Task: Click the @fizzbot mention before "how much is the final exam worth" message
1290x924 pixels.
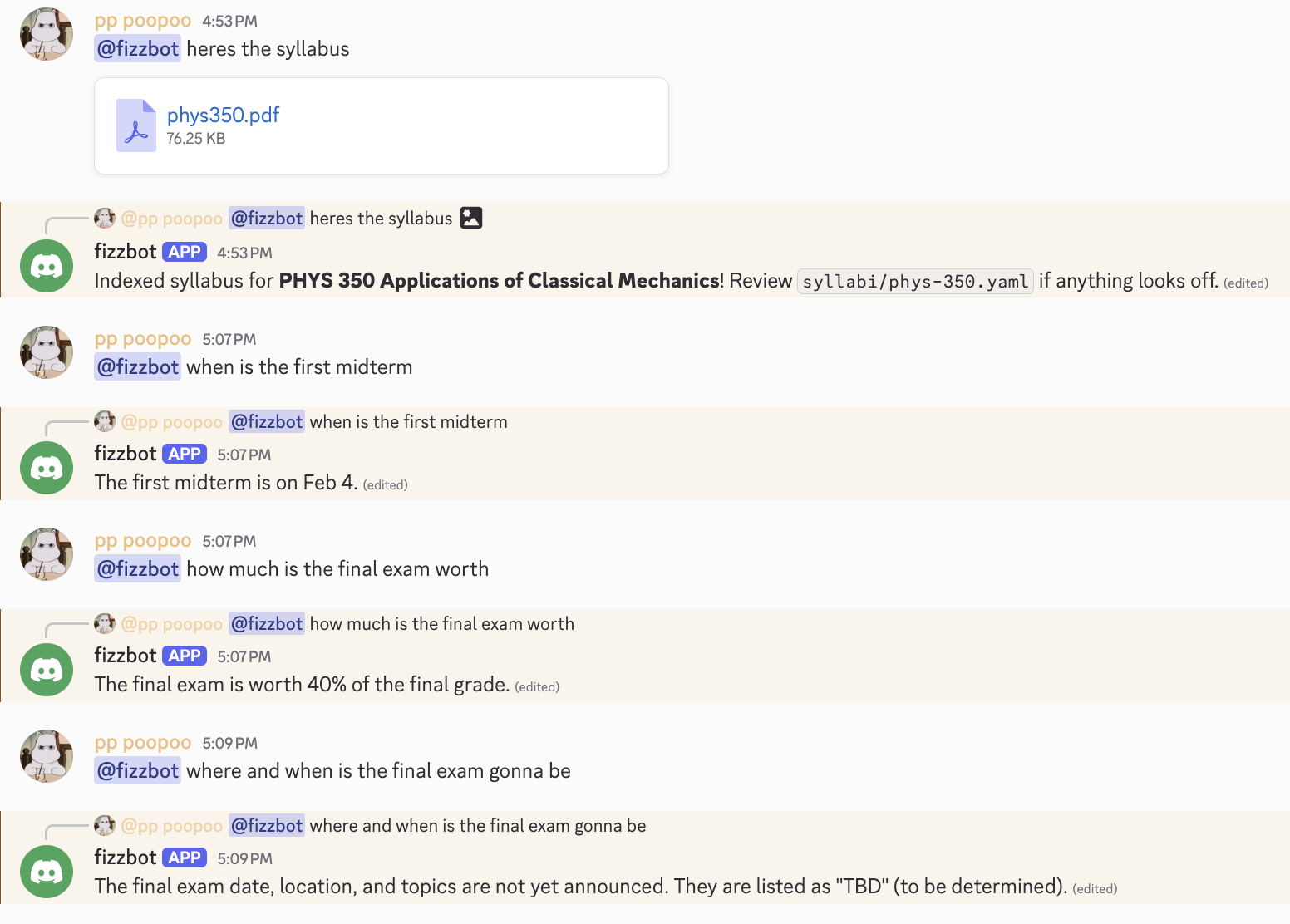Action: [x=138, y=569]
